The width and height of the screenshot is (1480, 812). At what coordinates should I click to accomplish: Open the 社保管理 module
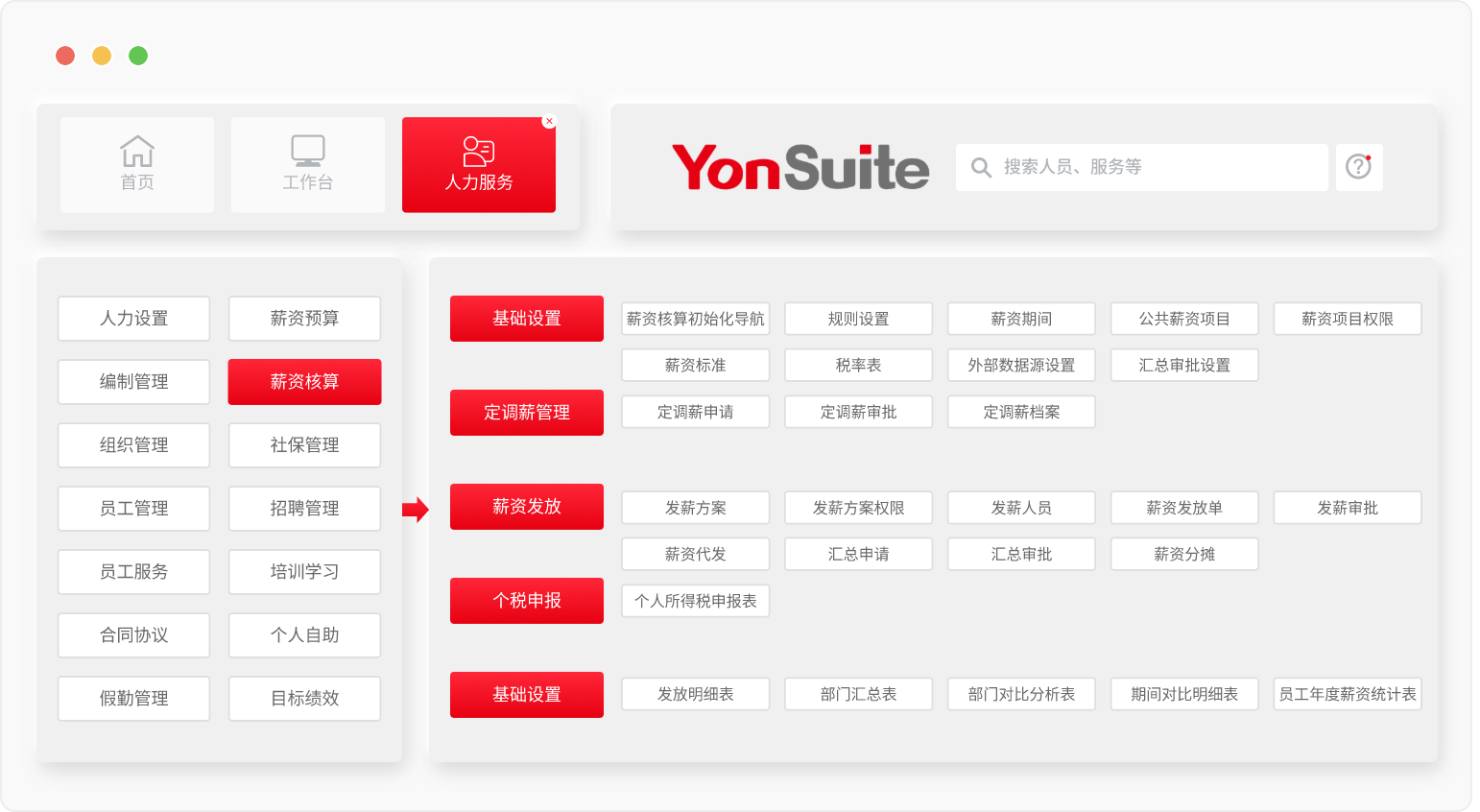tap(304, 445)
